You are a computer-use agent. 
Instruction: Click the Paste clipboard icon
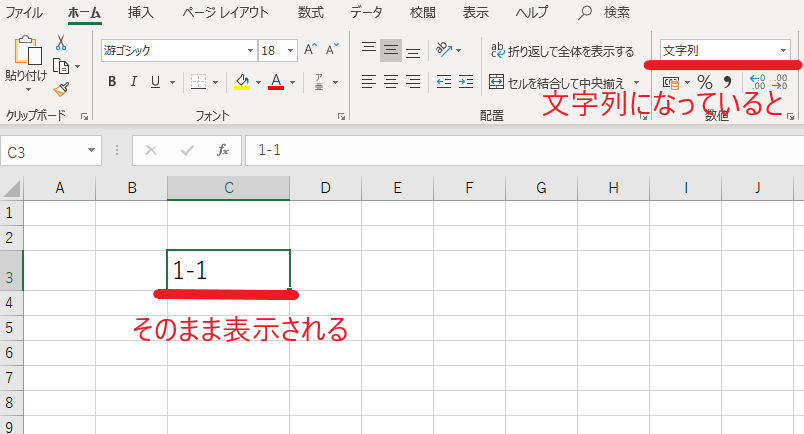pyautogui.click(x=27, y=51)
